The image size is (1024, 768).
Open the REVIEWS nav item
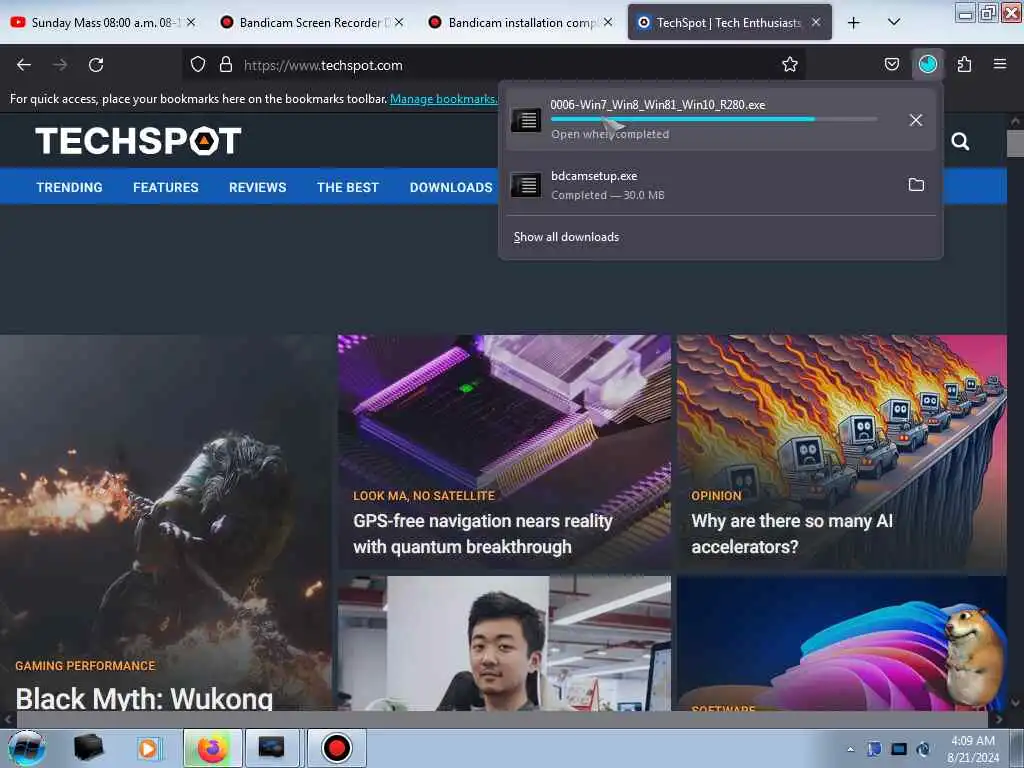pos(257,187)
